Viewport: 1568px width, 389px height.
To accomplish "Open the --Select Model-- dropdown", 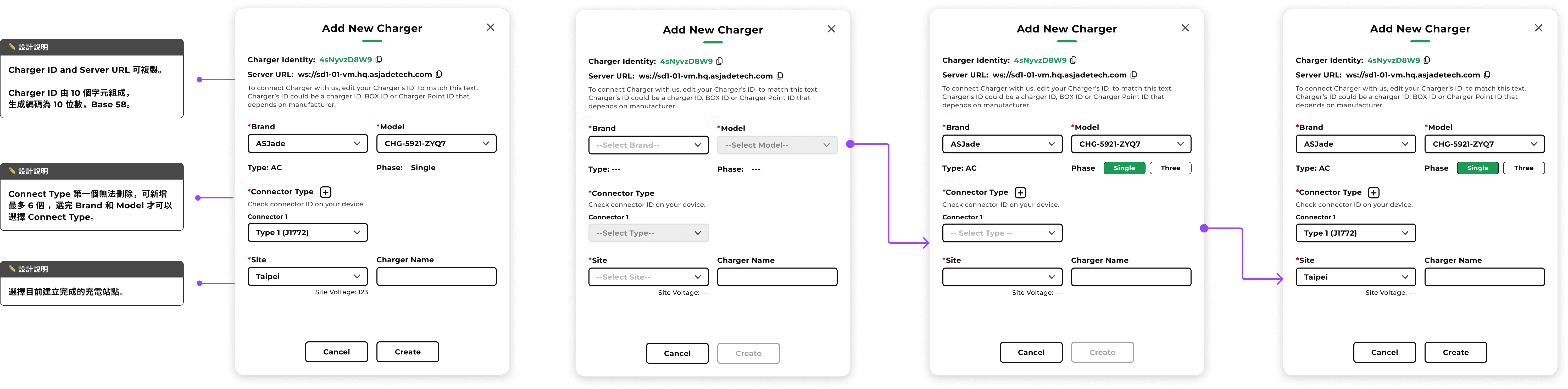I will tap(777, 145).
